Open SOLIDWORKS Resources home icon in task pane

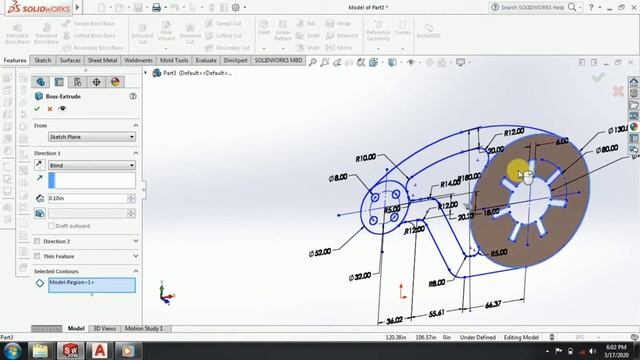click(633, 82)
